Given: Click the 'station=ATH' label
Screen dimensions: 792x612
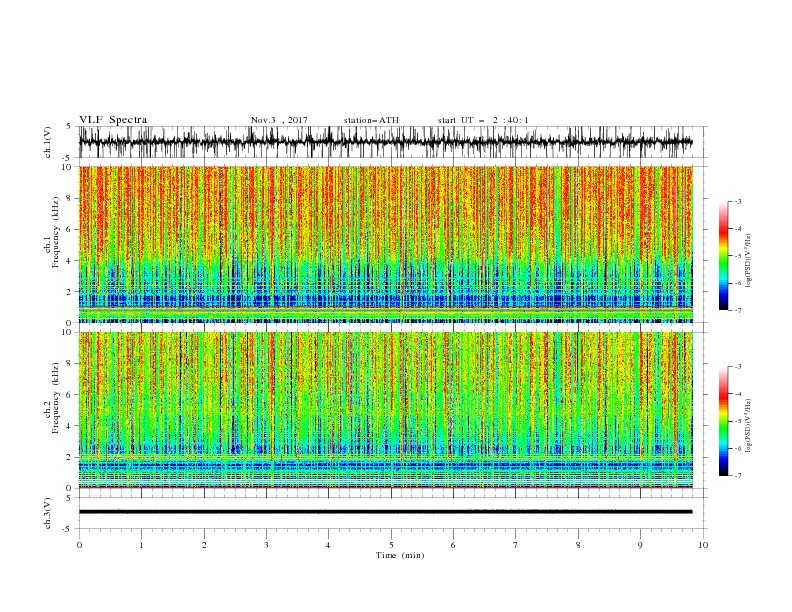Looking at the screenshot, I should [x=371, y=120].
